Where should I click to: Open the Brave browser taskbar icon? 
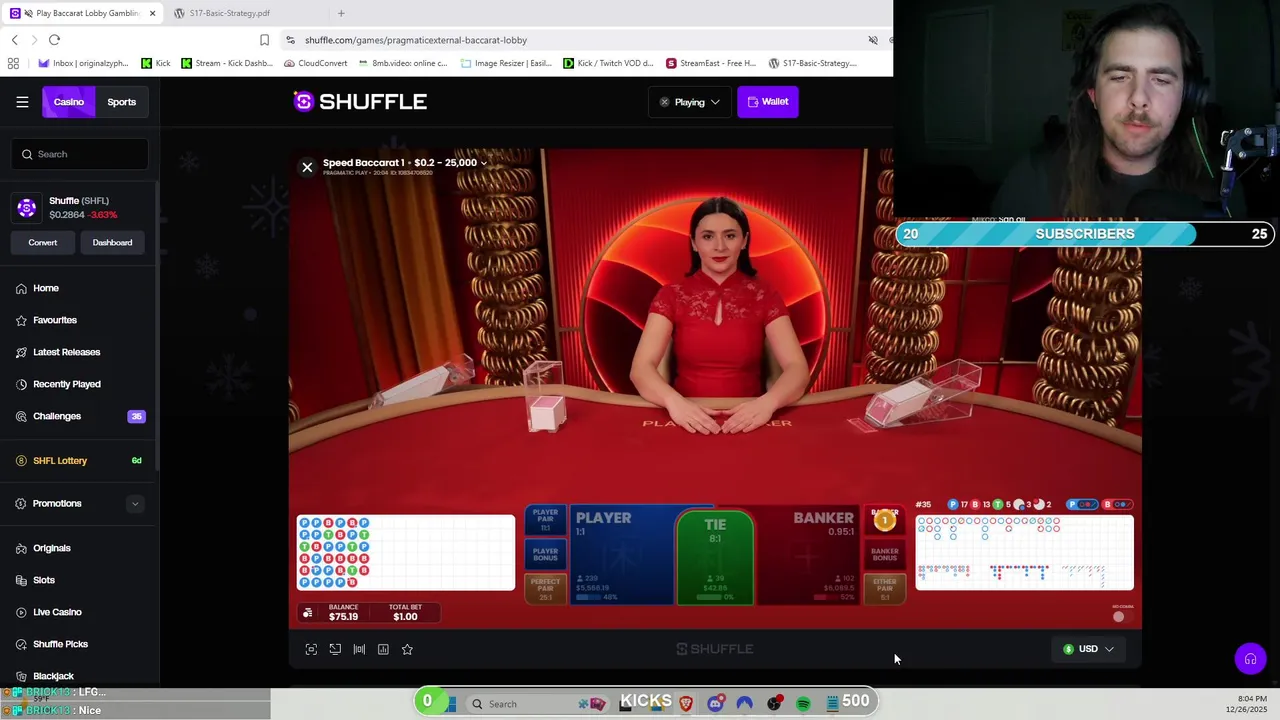point(686,704)
